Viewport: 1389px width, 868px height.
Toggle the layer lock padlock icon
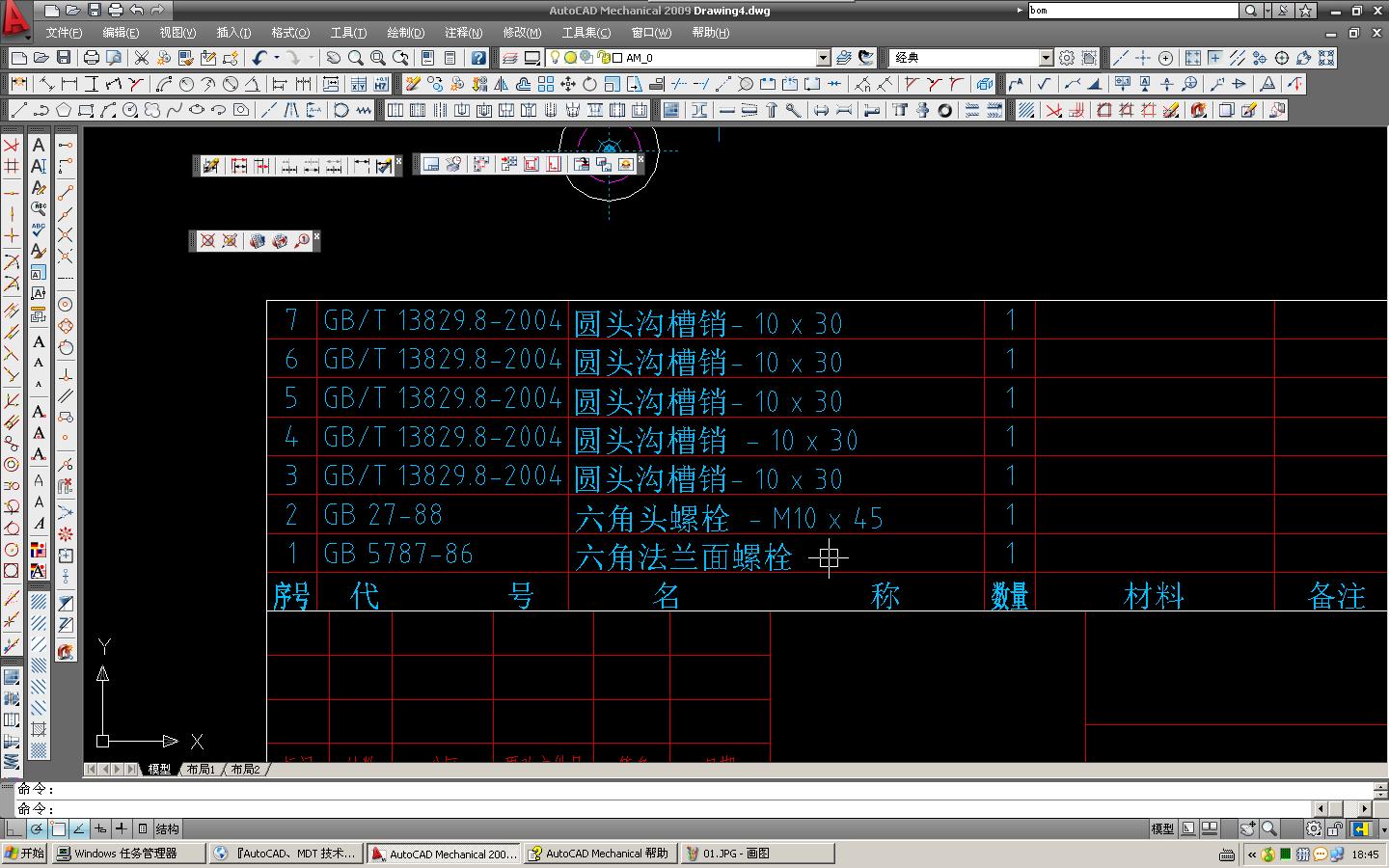pyautogui.click(x=603, y=58)
